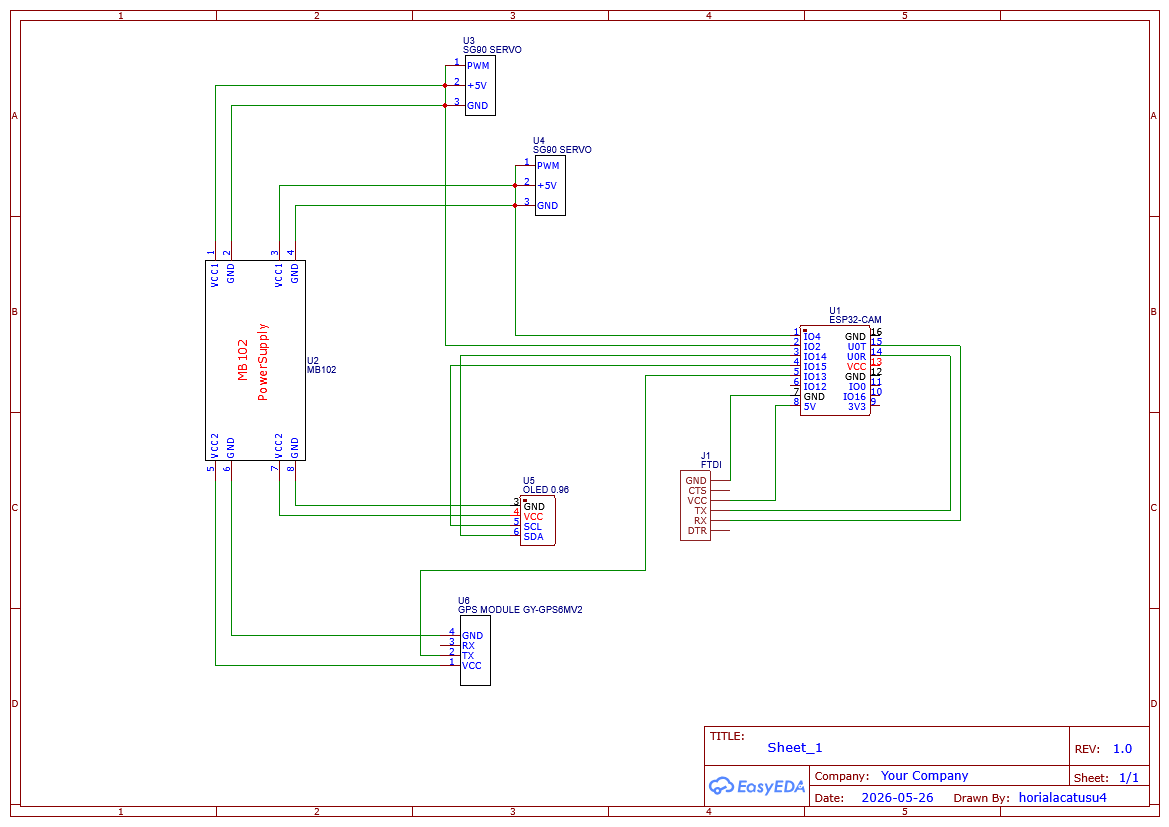The height and width of the screenshot is (827, 1169).
Task: Click the horialacatusu4 drawn-by name
Action: [x=1062, y=798]
